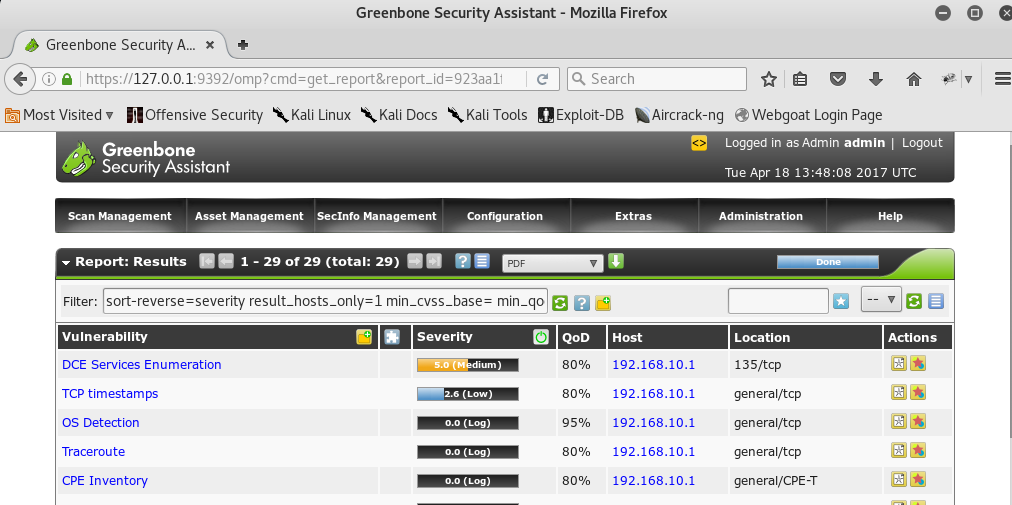1012x505 pixels.
Task: Add note icon in Vulnerability column header
Action: pyautogui.click(x=364, y=336)
